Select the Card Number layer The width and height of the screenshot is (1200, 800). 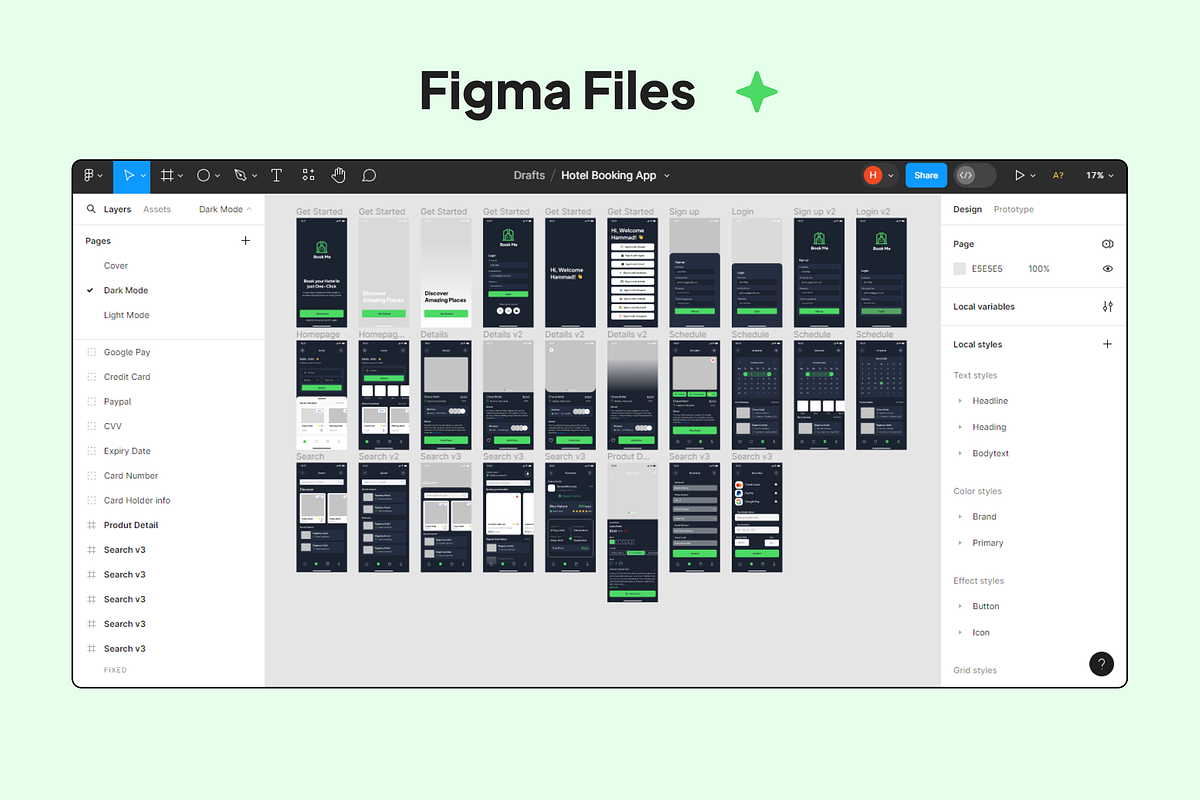[x=131, y=476]
